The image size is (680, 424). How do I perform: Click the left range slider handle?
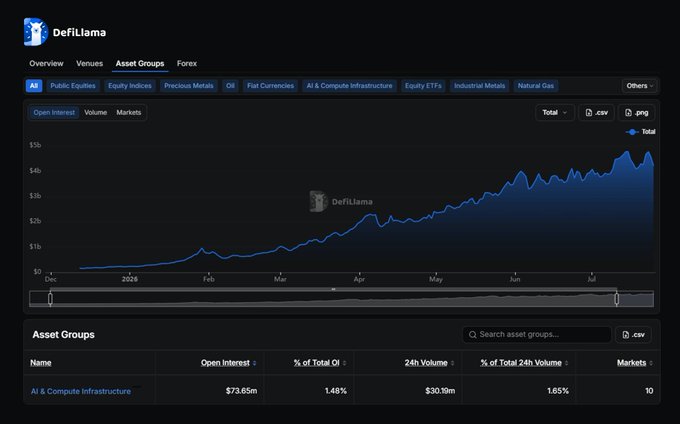[50, 299]
